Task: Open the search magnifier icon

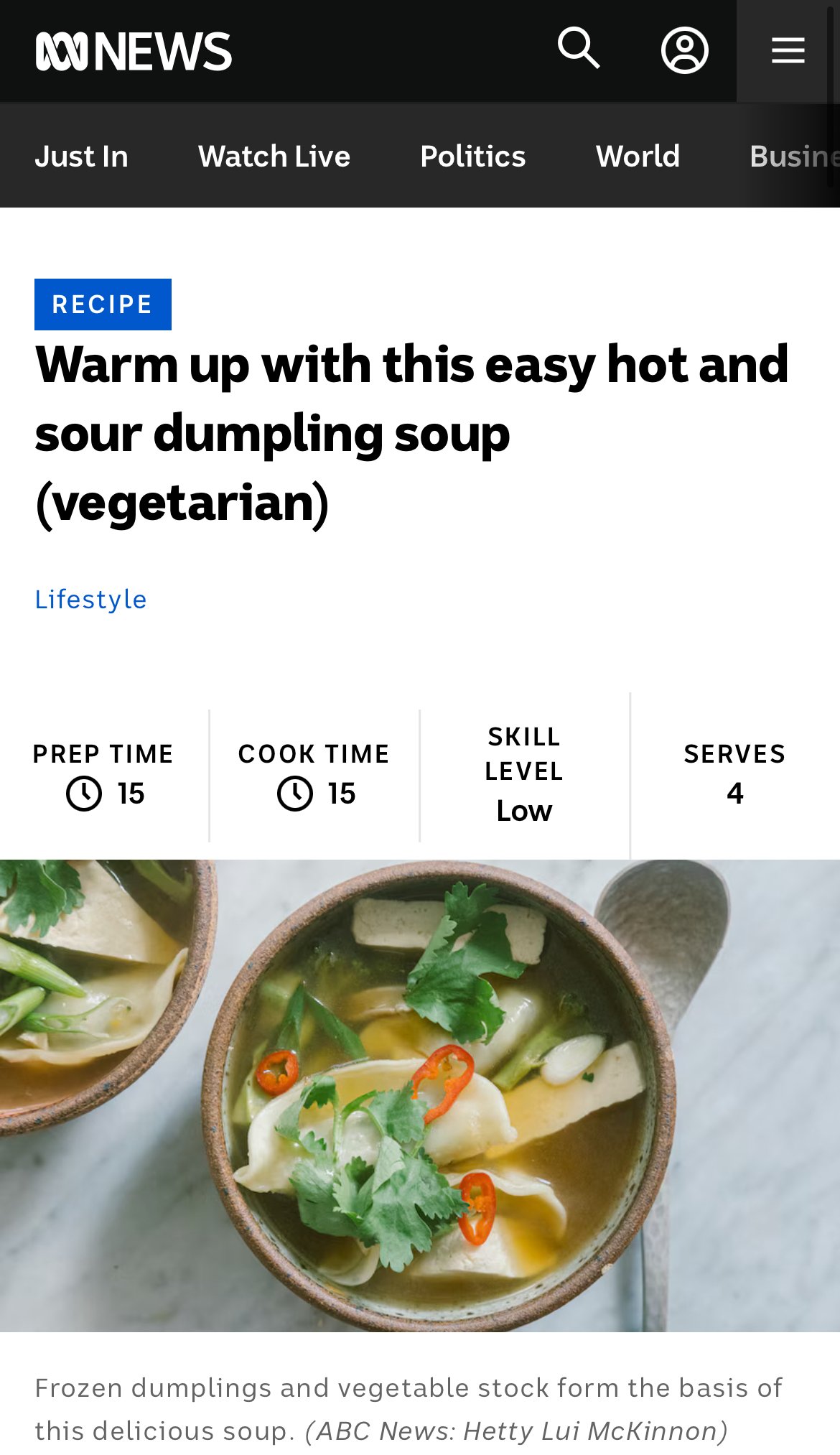Action: pyautogui.click(x=579, y=49)
